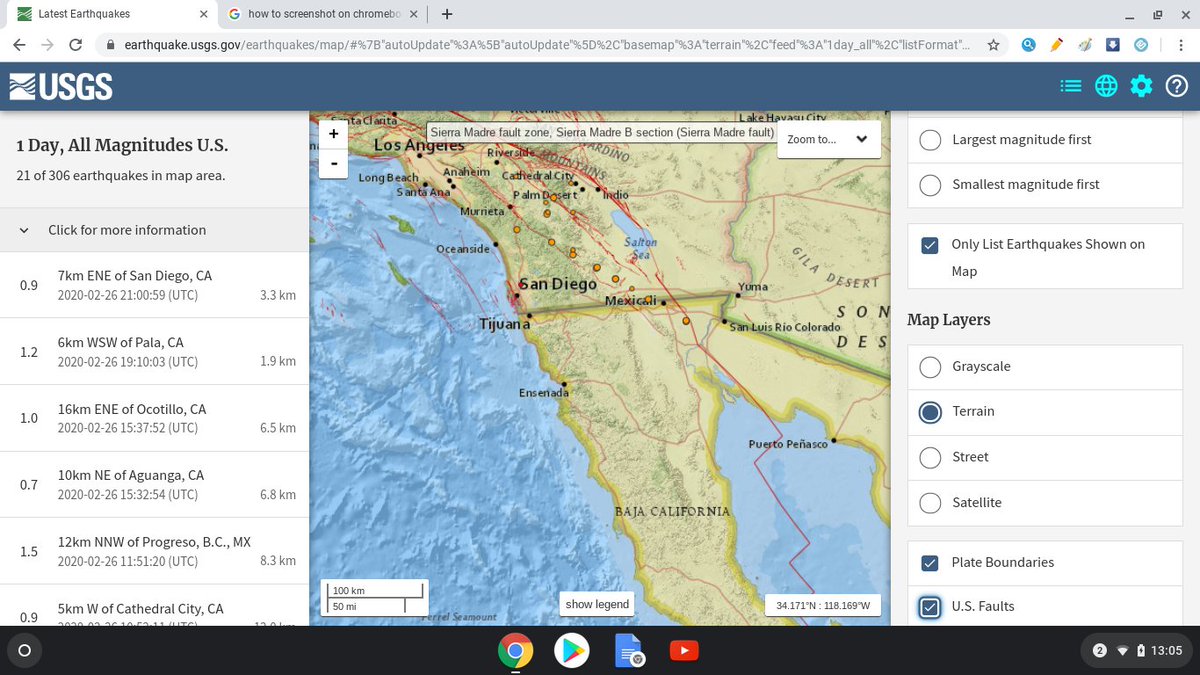Click the round teal extension icon

point(1141,45)
